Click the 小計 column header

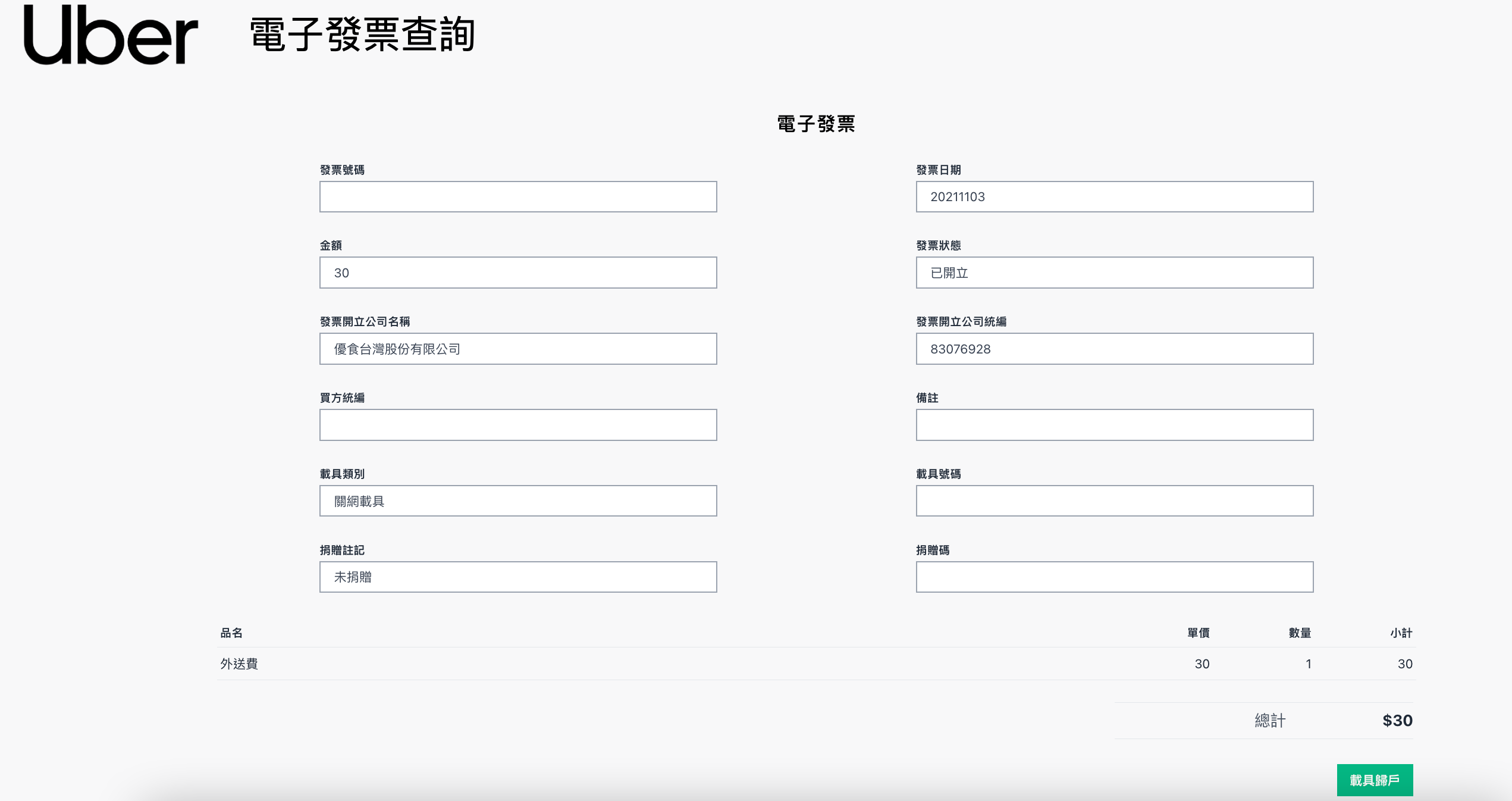coord(1401,633)
